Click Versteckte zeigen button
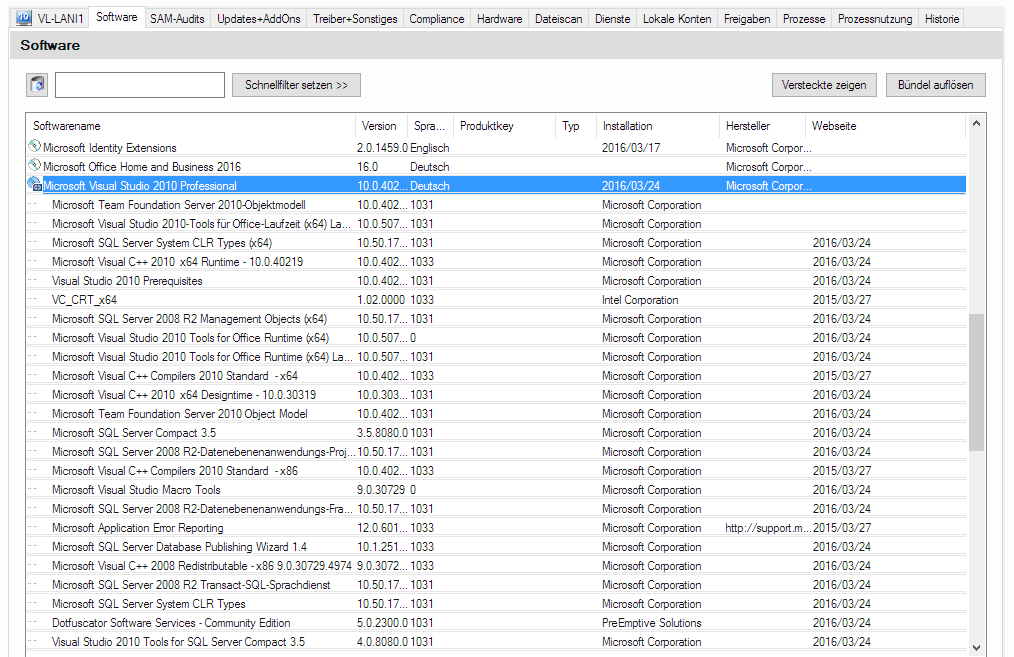The width and height of the screenshot is (1014, 657). [x=824, y=85]
